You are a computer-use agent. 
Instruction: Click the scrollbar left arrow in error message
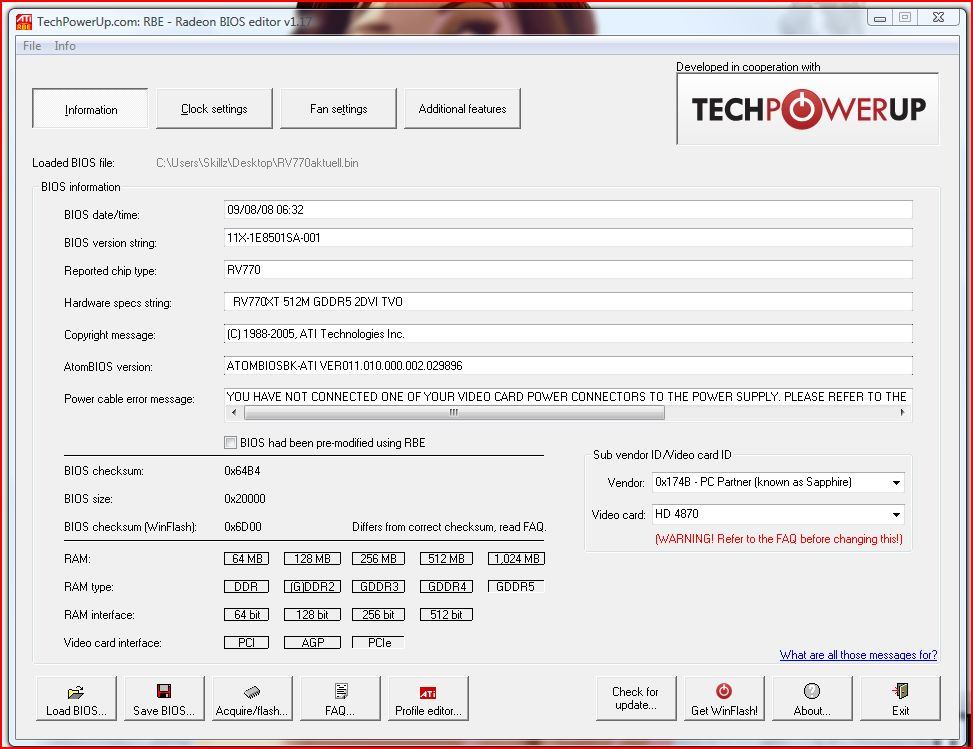coord(233,412)
